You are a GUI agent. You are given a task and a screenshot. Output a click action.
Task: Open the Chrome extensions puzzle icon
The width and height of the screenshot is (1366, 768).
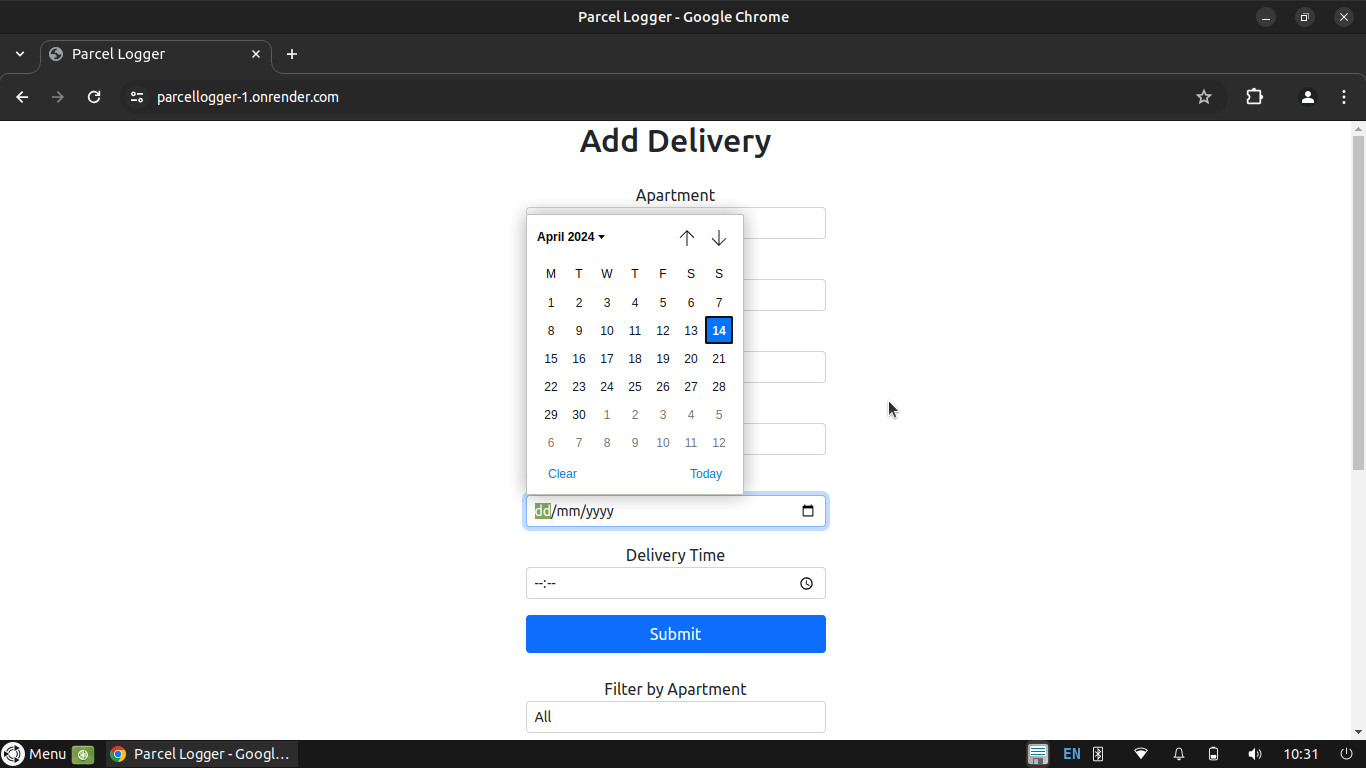[1254, 97]
